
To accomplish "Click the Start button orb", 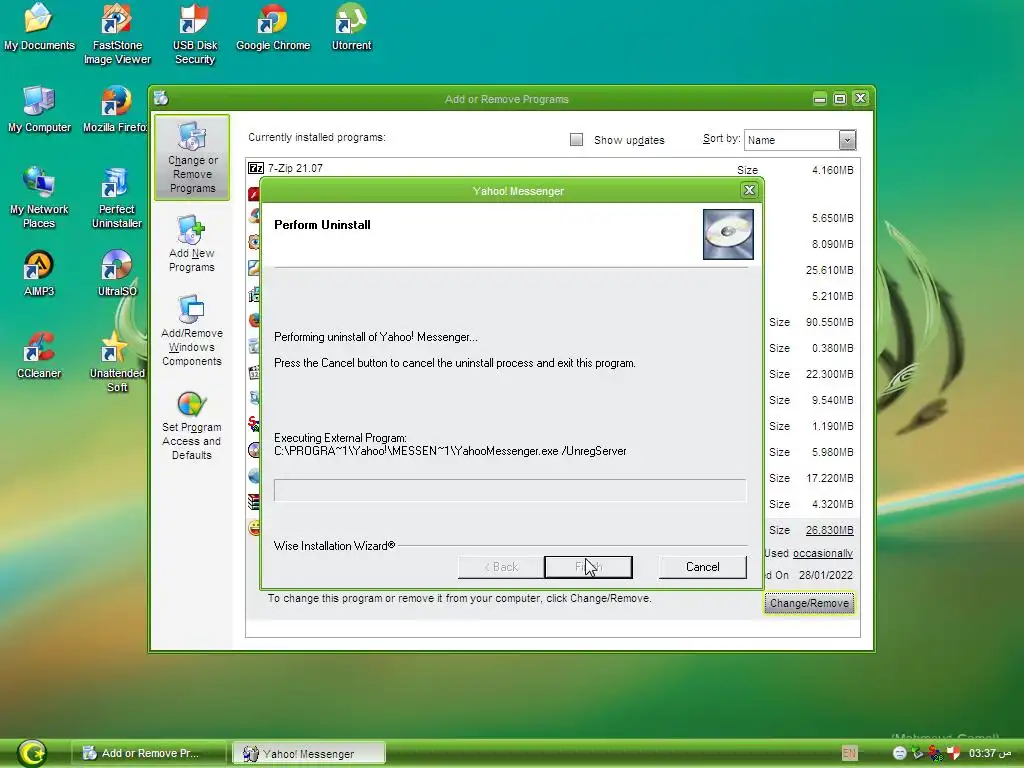I will pyautogui.click(x=31, y=752).
